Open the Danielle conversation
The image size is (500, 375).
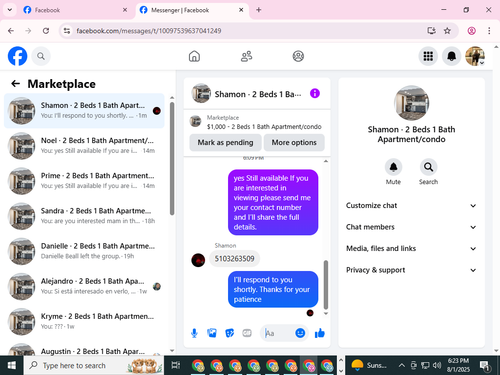click(84, 251)
